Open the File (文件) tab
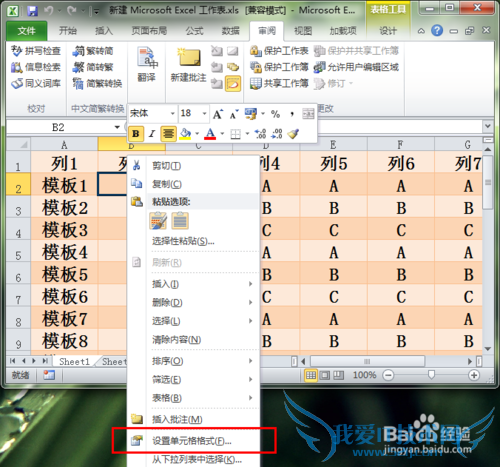 pyautogui.click(x=27, y=31)
